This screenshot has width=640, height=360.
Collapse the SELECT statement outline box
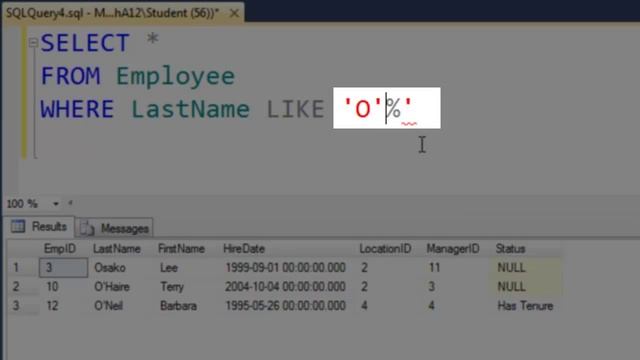(x=33, y=42)
